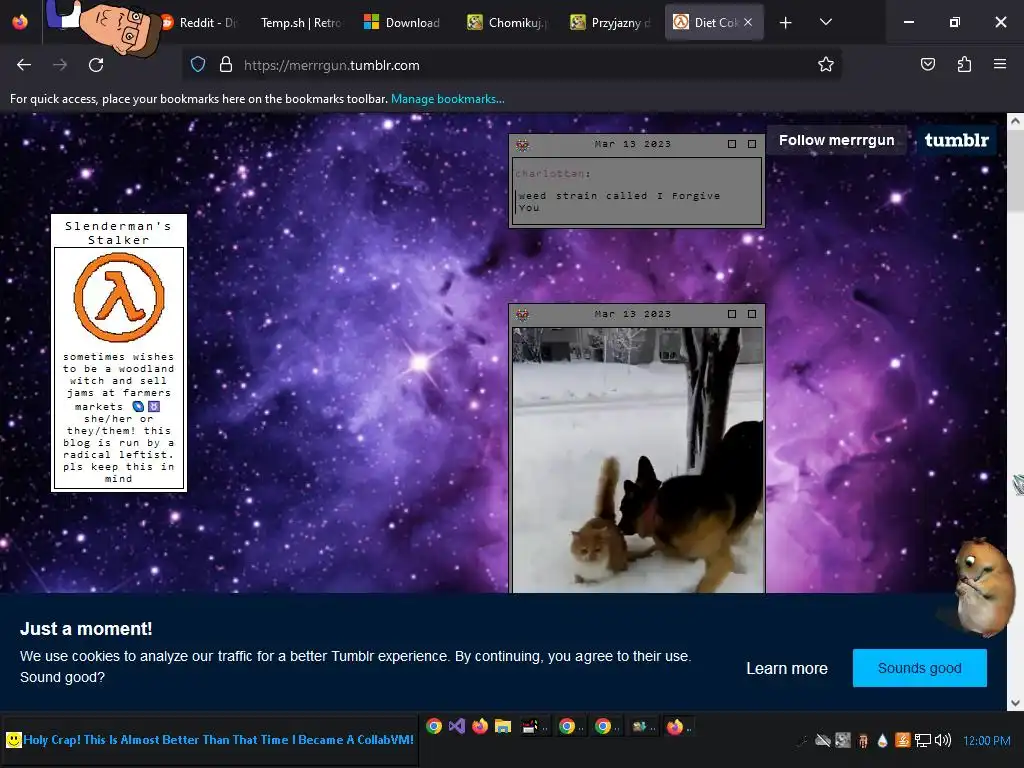
Task: Open Visual Studio from the taskbar
Action: click(456, 726)
